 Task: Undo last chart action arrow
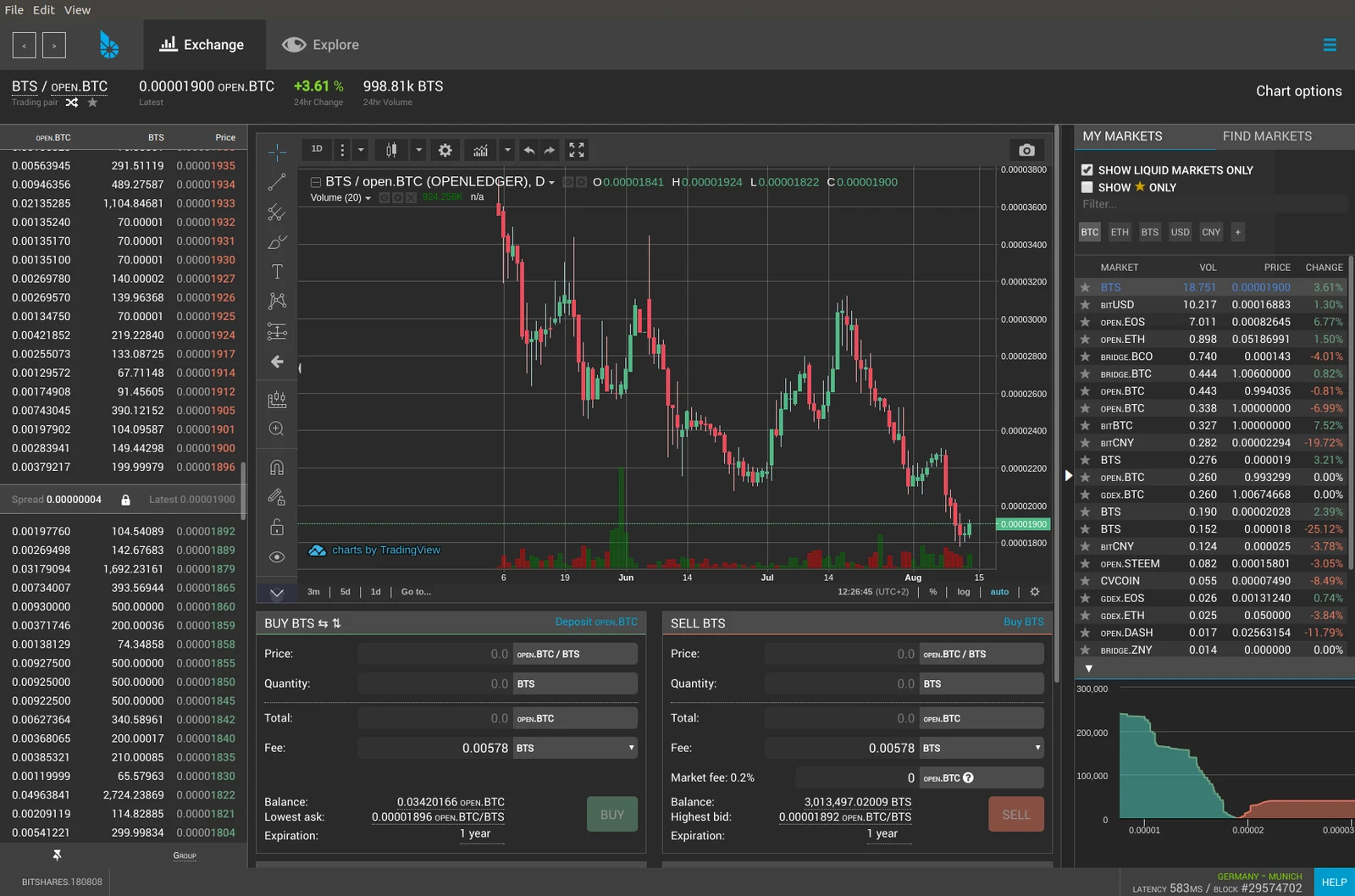click(x=528, y=150)
